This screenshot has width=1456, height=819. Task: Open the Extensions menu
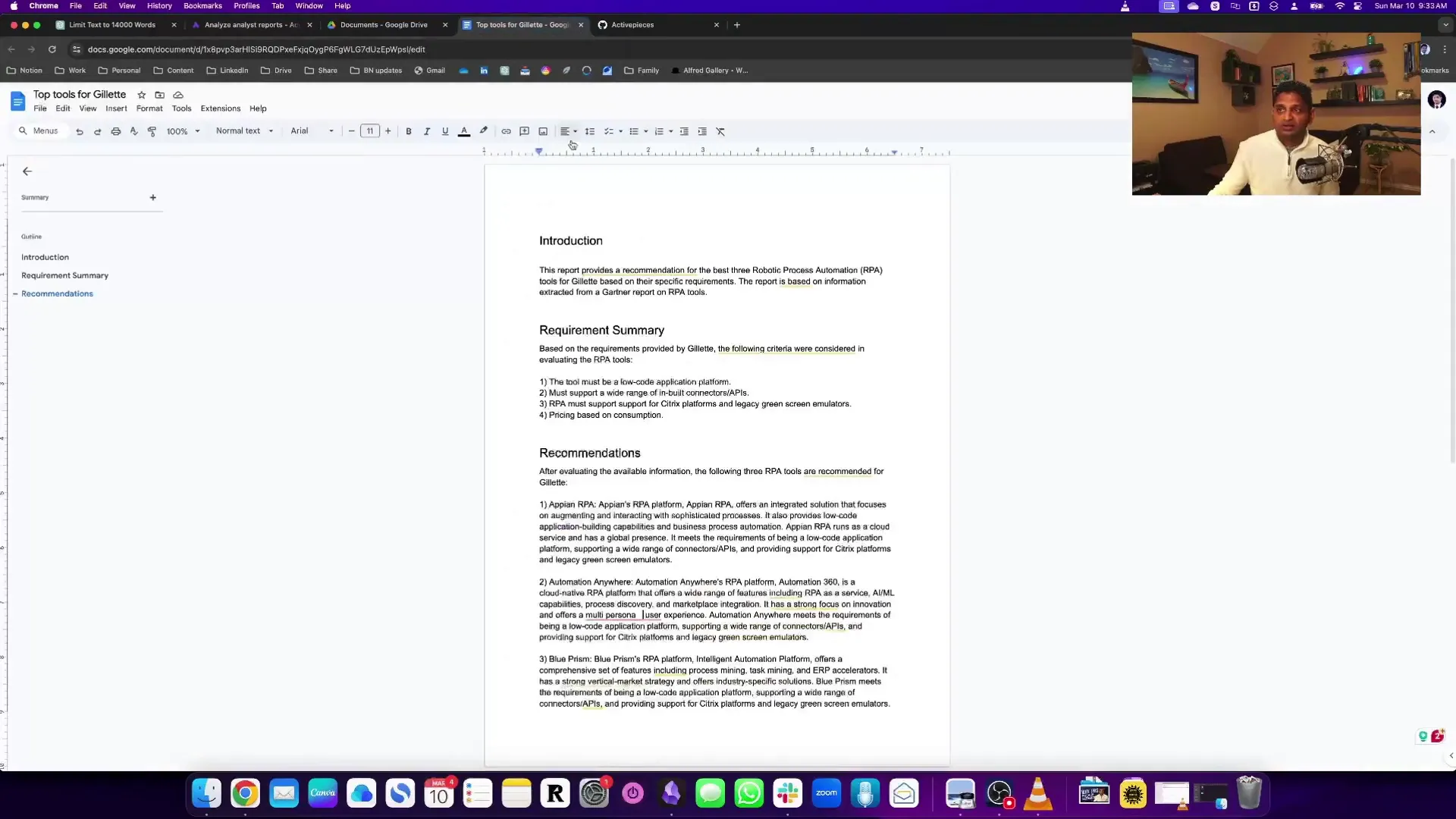[220, 108]
